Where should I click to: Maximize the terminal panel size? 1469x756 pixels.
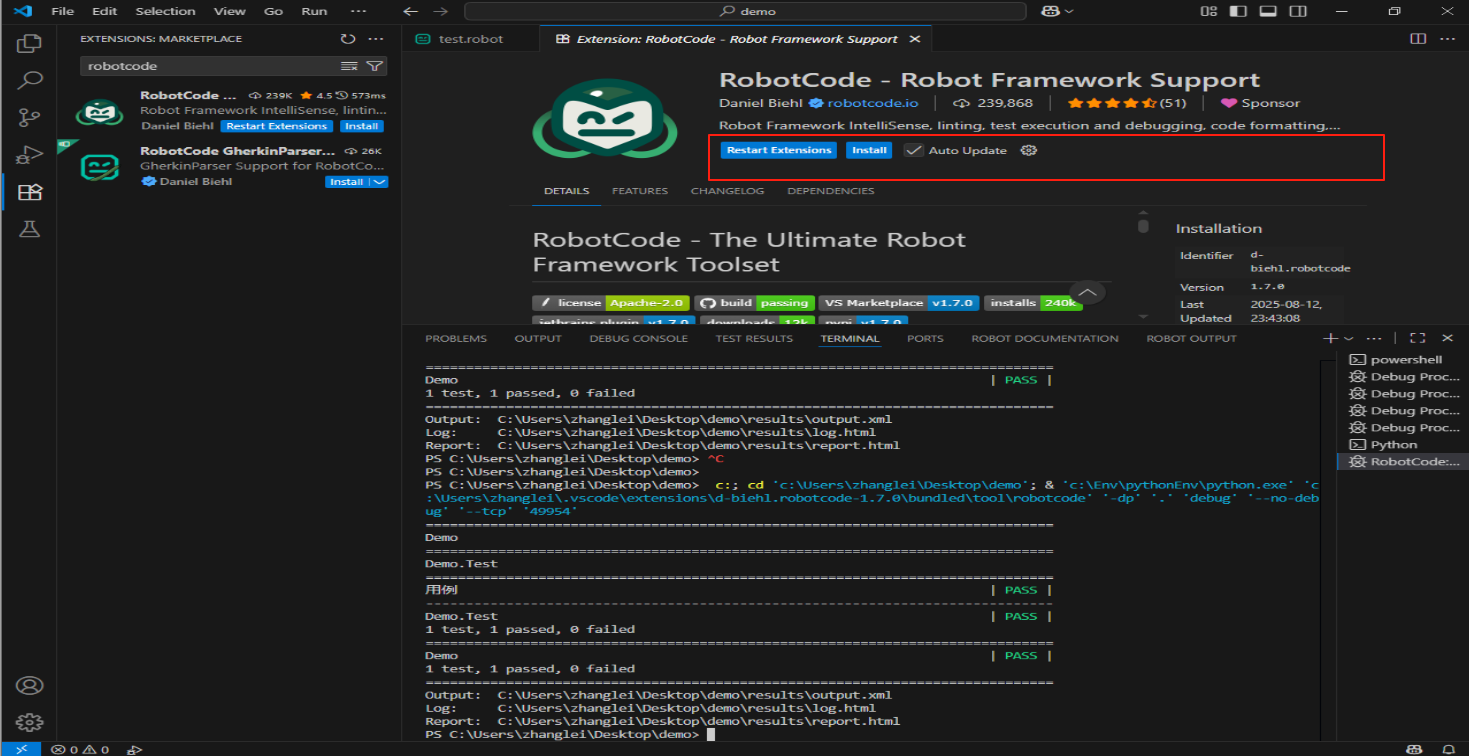(1417, 338)
